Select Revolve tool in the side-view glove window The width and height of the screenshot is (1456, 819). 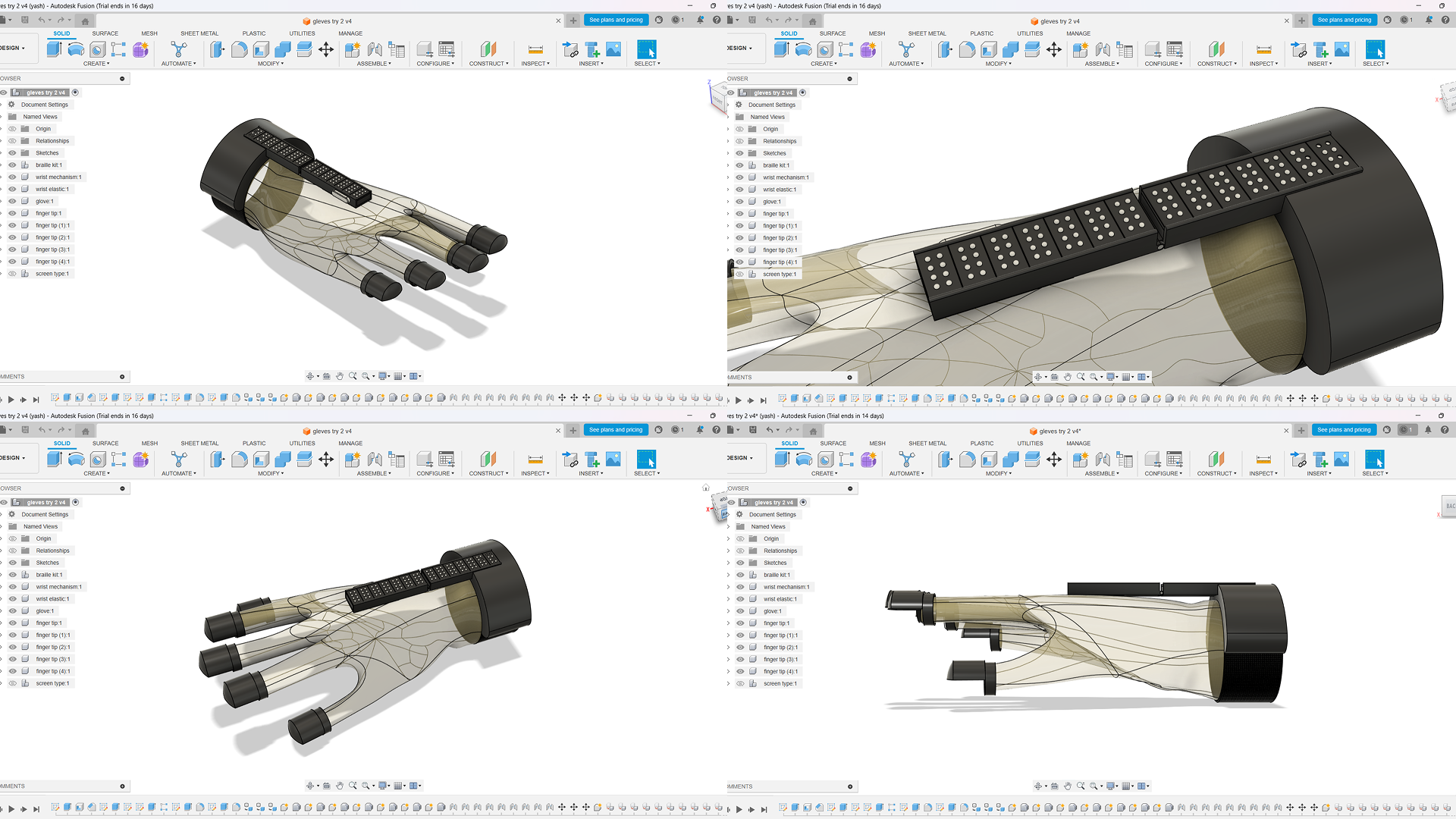(x=804, y=460)
